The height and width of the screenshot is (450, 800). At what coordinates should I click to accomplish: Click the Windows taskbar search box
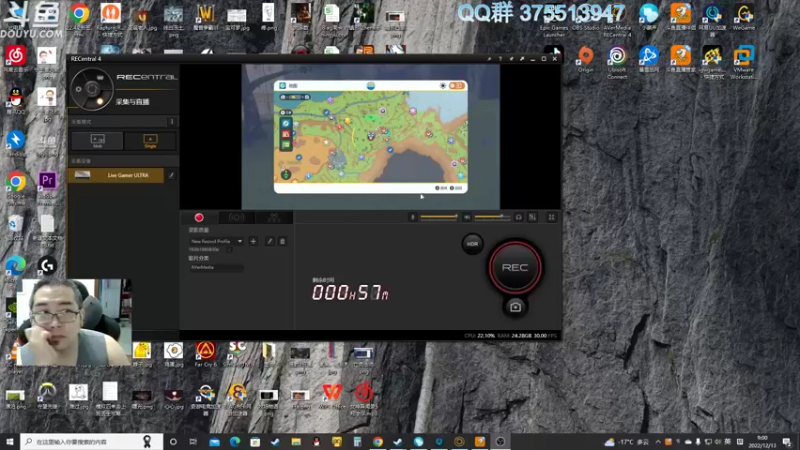(x=92, y=441)
